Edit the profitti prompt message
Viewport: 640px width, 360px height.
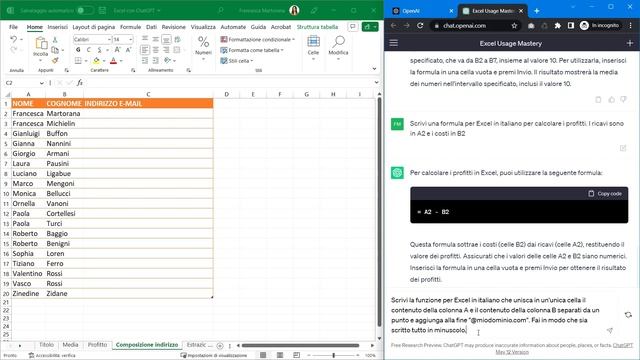coord(623,148)
